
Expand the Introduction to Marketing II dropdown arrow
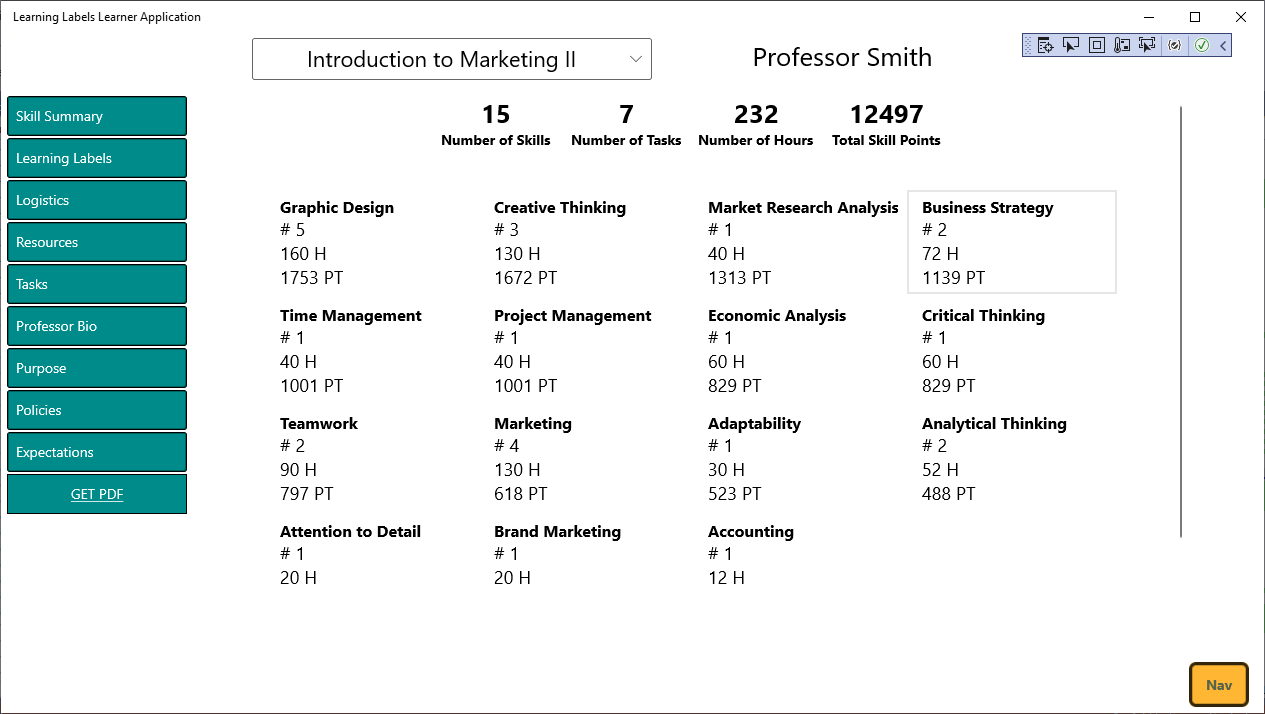tap(636, 59)
